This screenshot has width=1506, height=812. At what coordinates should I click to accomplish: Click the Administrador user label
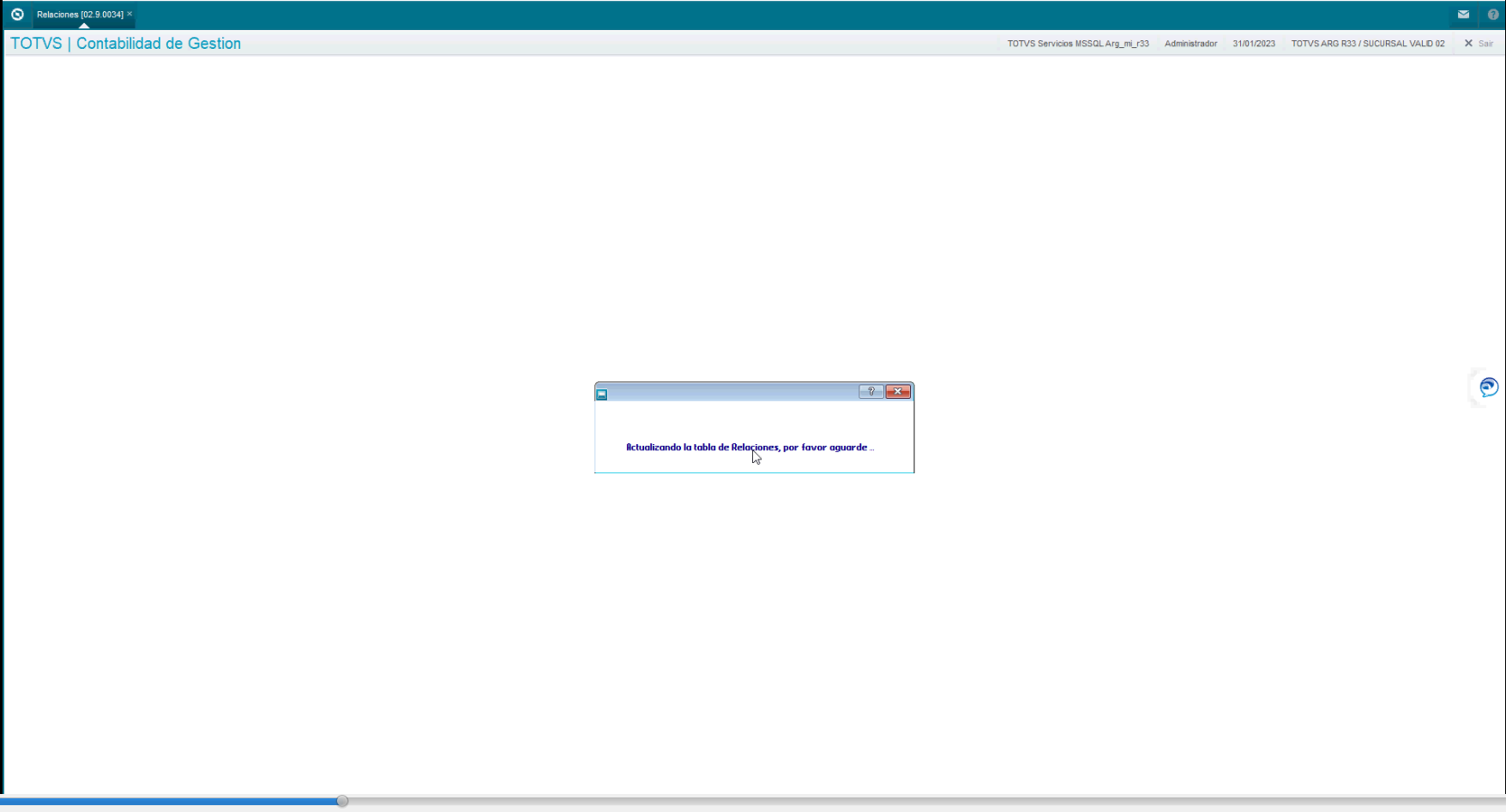1190,44
